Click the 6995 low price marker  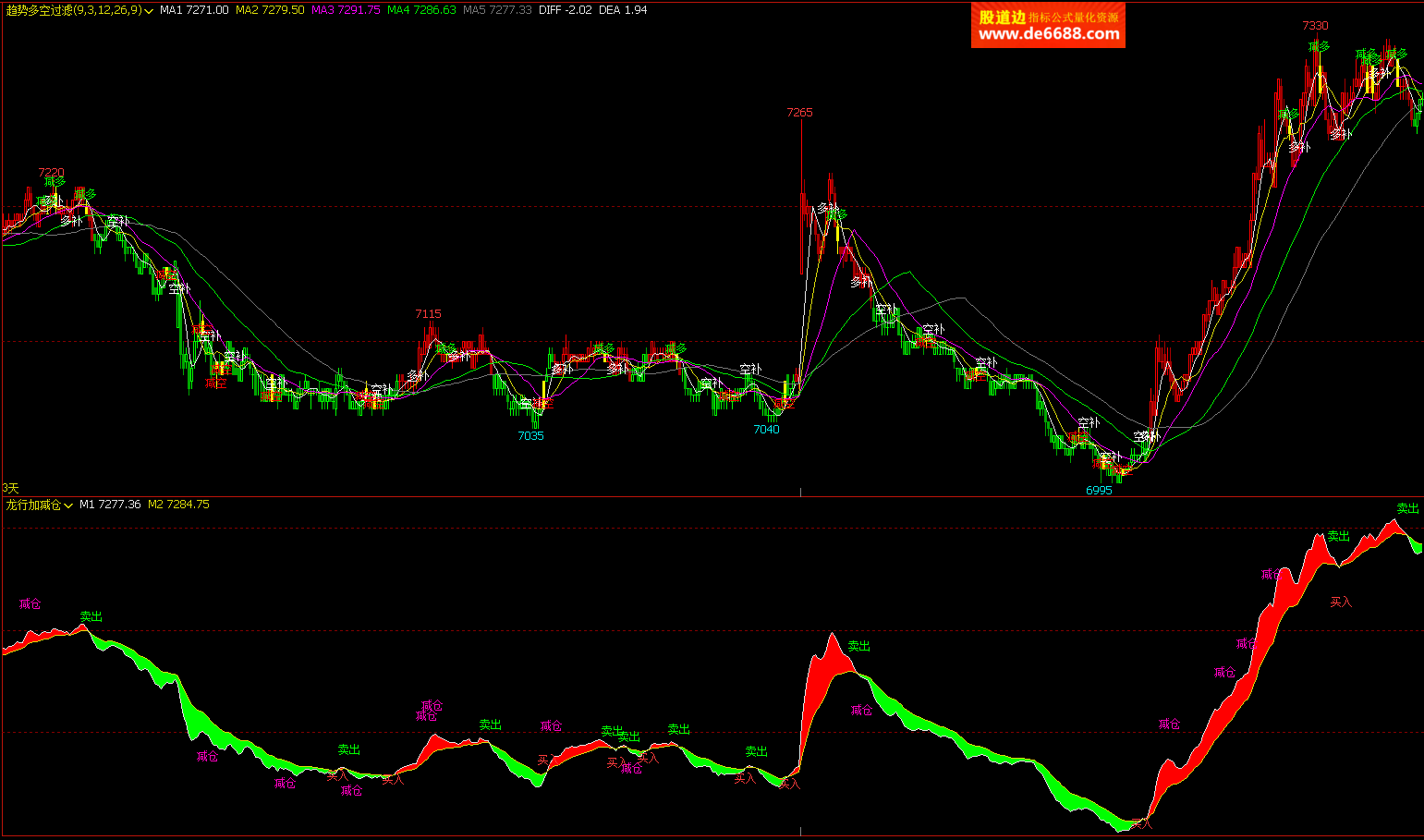[x=1099, y=491]
